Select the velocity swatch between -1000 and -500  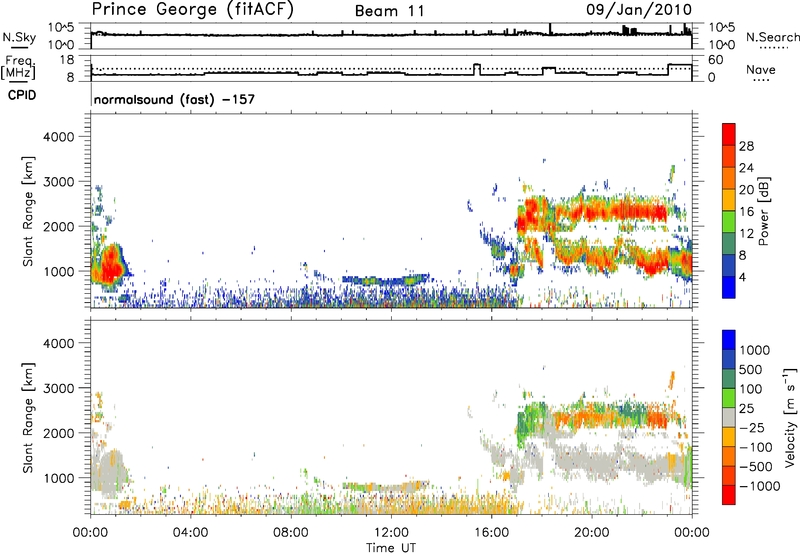[x=729, y=475]
